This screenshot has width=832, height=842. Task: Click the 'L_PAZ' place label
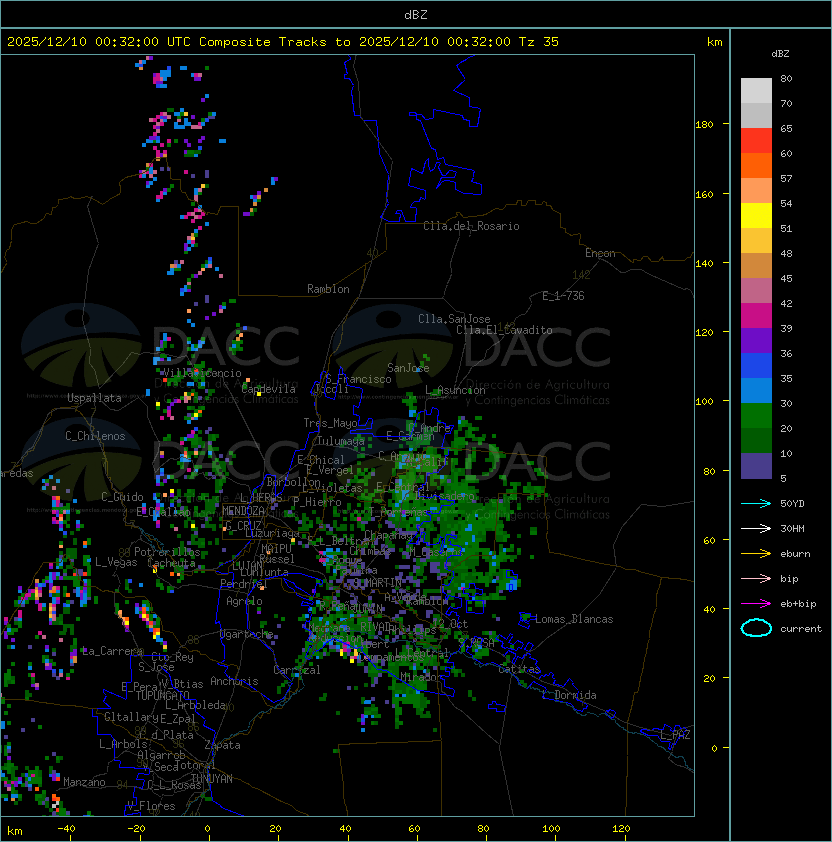click(x=675, y=735)
